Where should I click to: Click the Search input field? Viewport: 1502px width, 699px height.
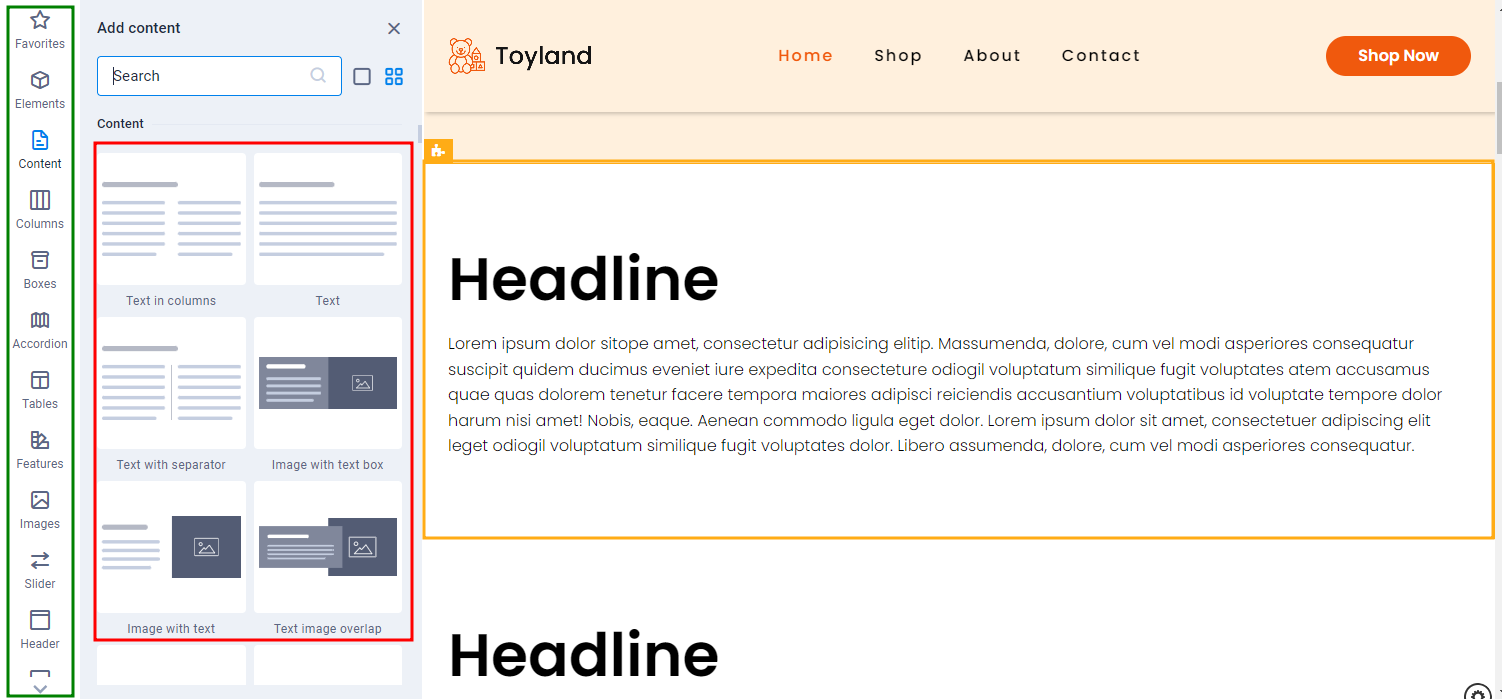pos(219,76)
